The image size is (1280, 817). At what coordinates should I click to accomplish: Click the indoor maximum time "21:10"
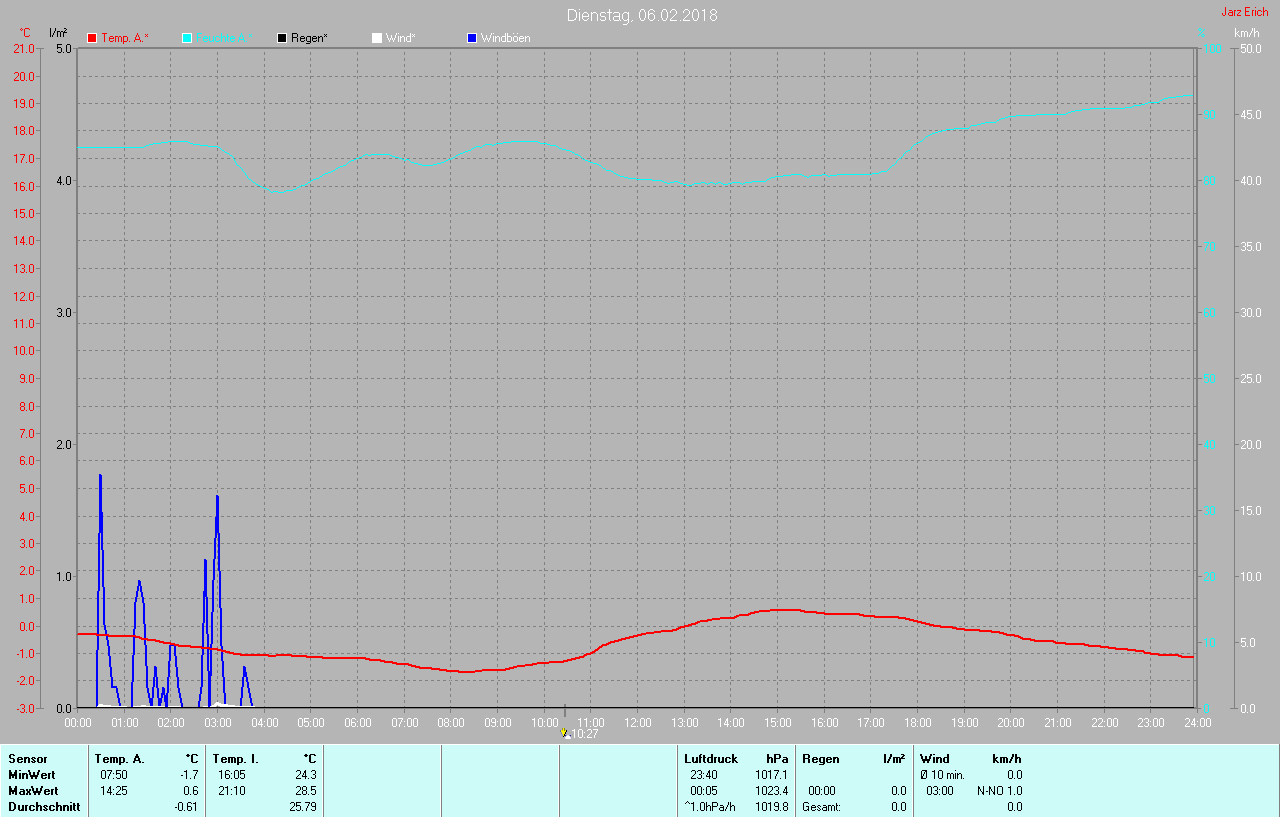point(232,791)
